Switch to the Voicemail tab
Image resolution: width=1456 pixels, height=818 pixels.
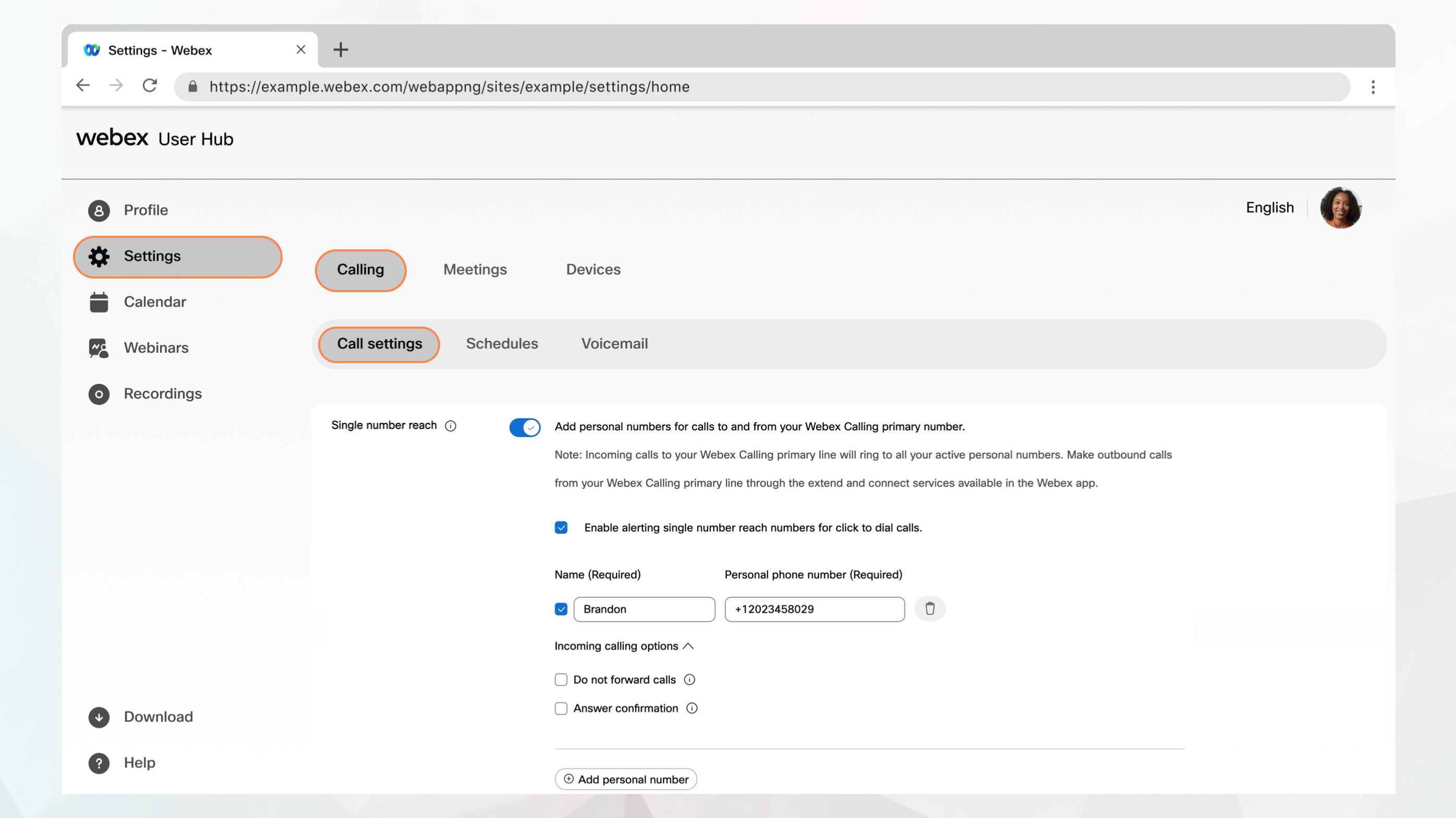coord(615,344)
